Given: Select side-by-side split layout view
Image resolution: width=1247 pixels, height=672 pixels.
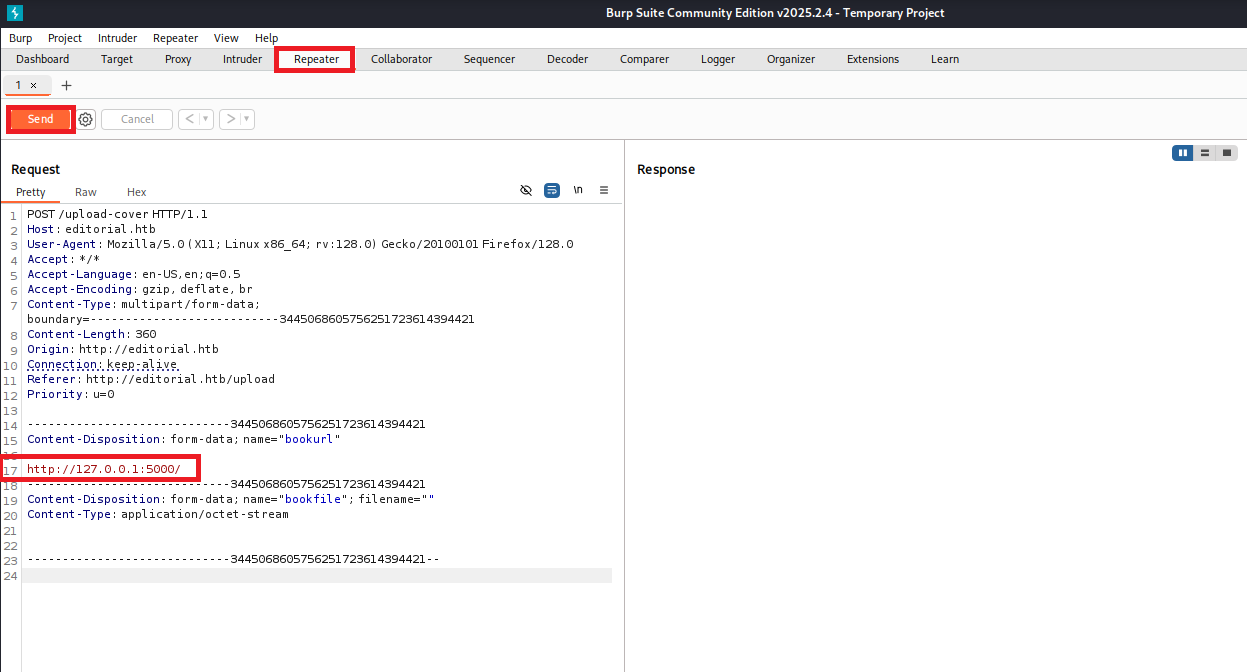Looking at the screenshot, I should [1183, 153].
